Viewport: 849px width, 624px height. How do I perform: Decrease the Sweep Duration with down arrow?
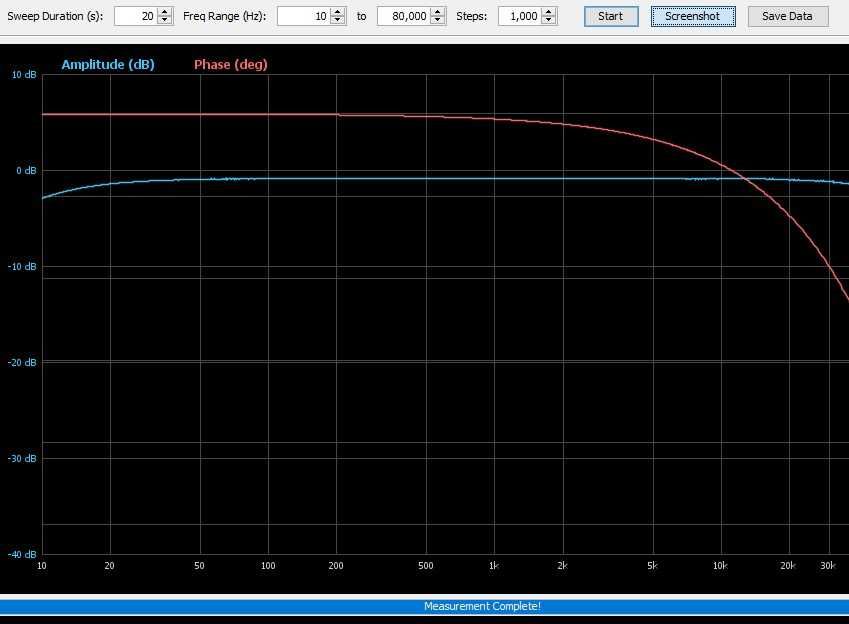165,20
